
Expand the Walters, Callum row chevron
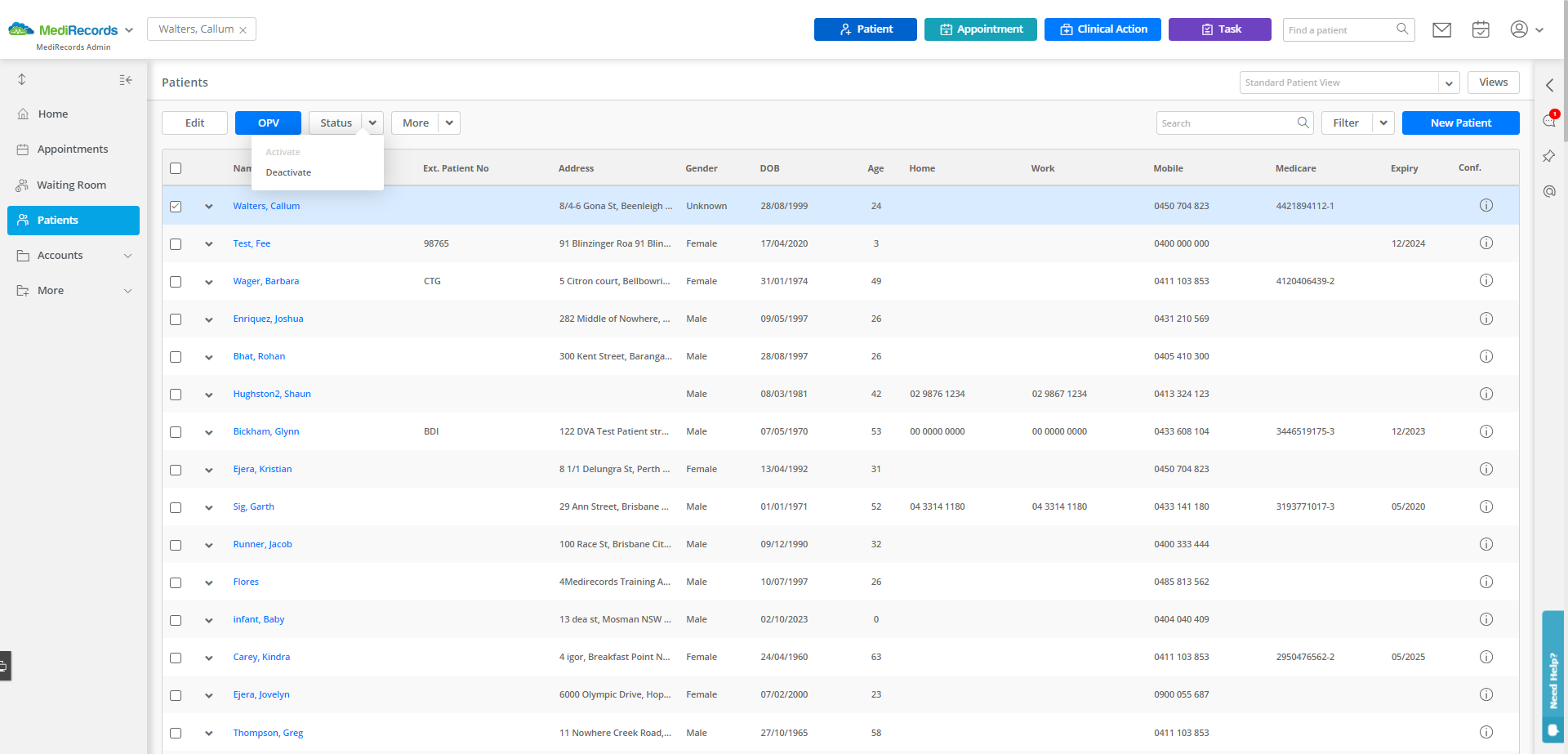(x=209, y=207)
